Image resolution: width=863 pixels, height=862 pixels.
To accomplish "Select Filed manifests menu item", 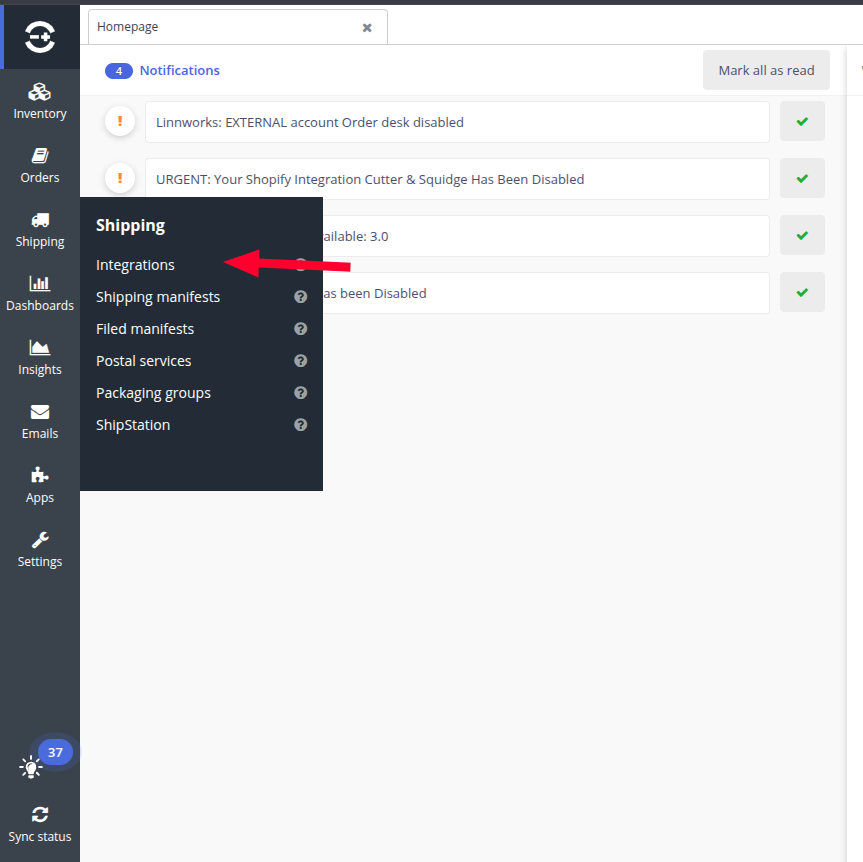I will pos(145,329).
